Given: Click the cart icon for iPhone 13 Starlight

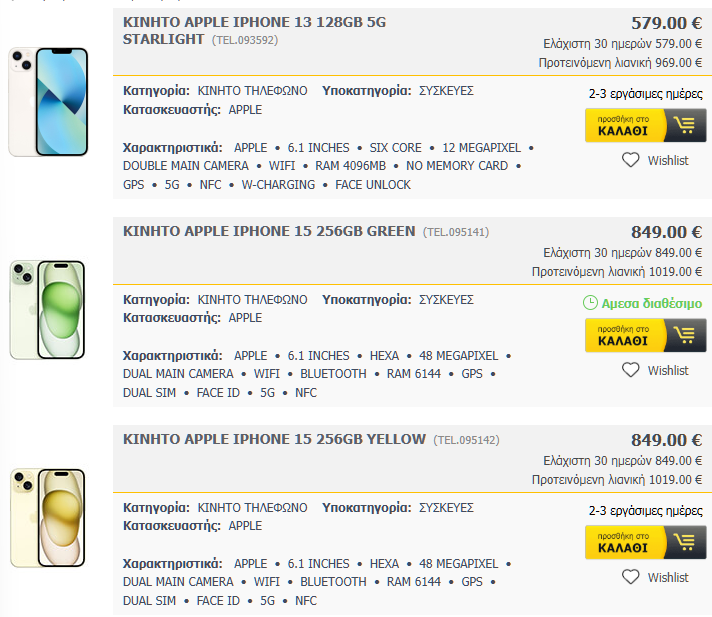Looking at the screenshot, I should click(x=685, y=126).
